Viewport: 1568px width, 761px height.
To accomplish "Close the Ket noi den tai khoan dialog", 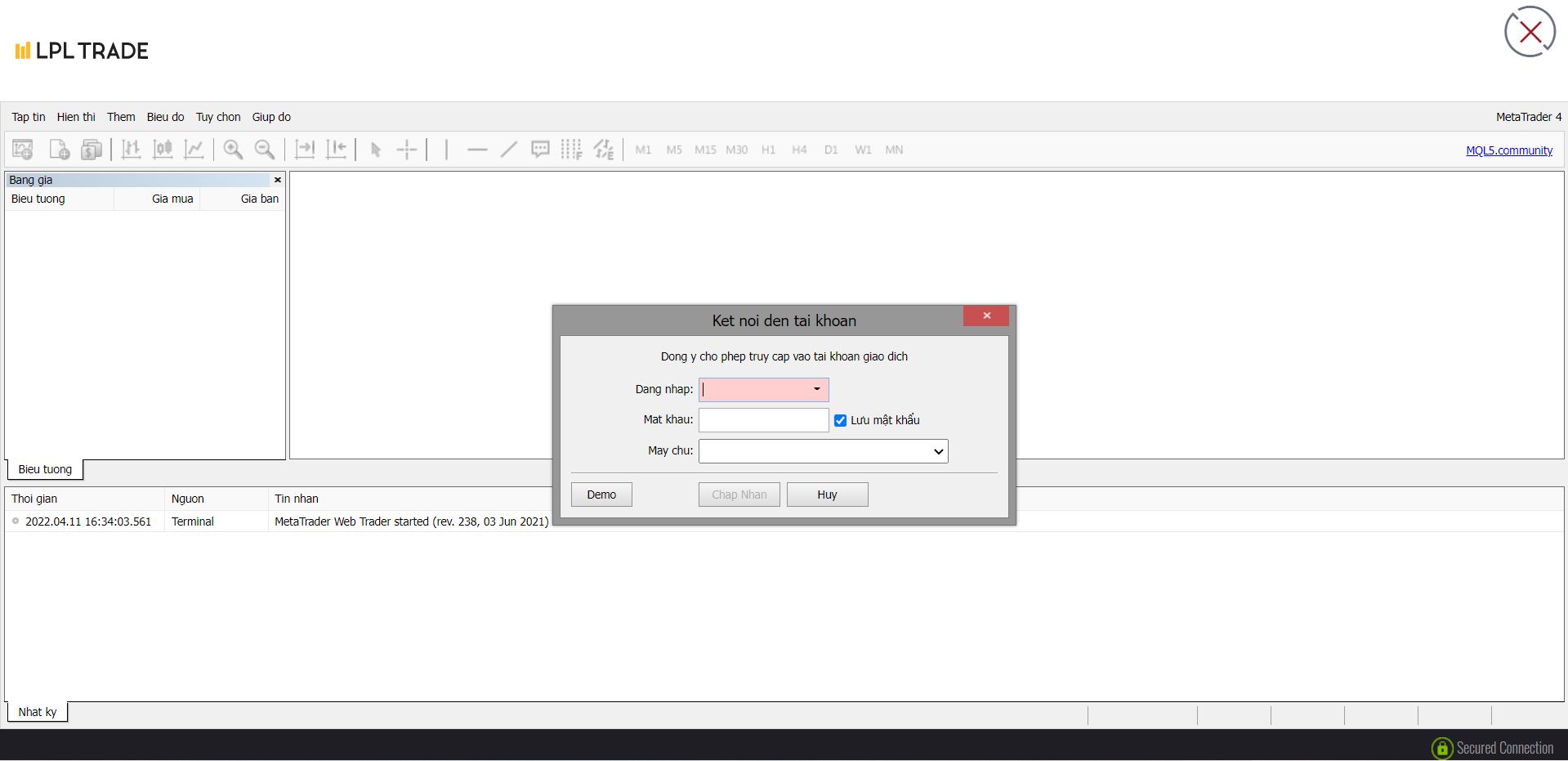I will point(986,316).
